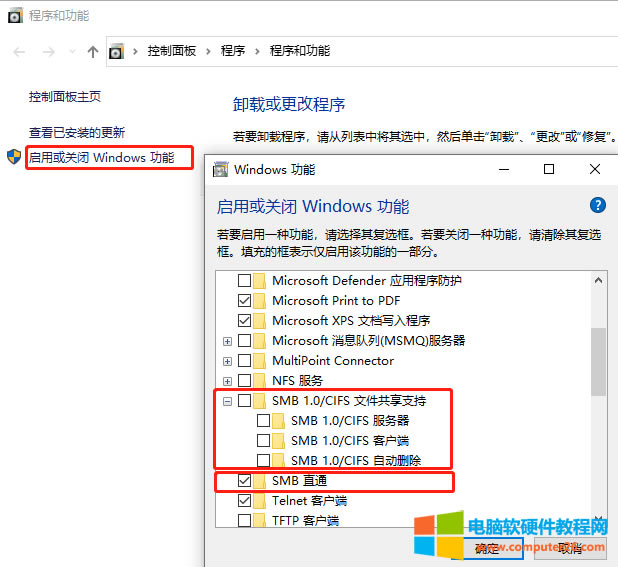
Task: Select Telnet 客户端 row text
Action: [309, 501]
